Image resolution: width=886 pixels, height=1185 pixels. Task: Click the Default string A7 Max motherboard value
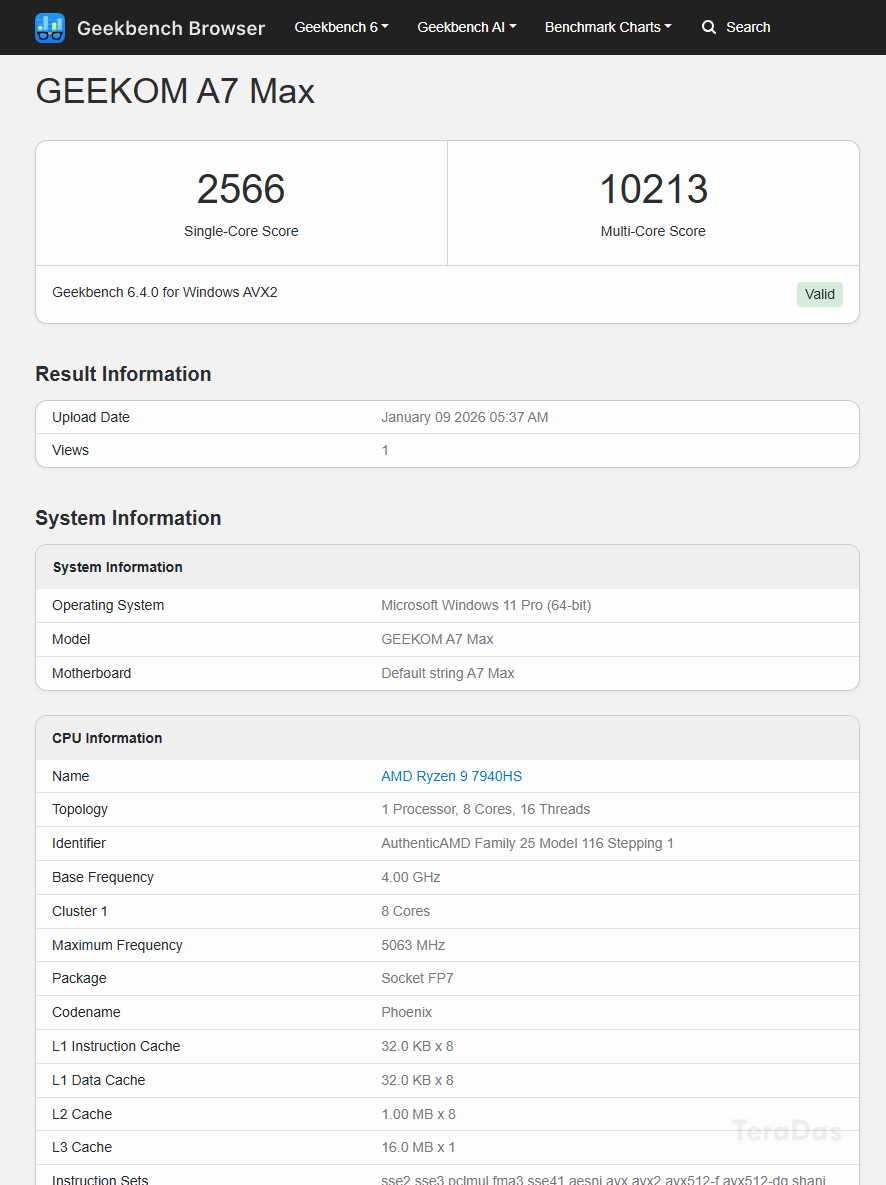pos(447,673)
